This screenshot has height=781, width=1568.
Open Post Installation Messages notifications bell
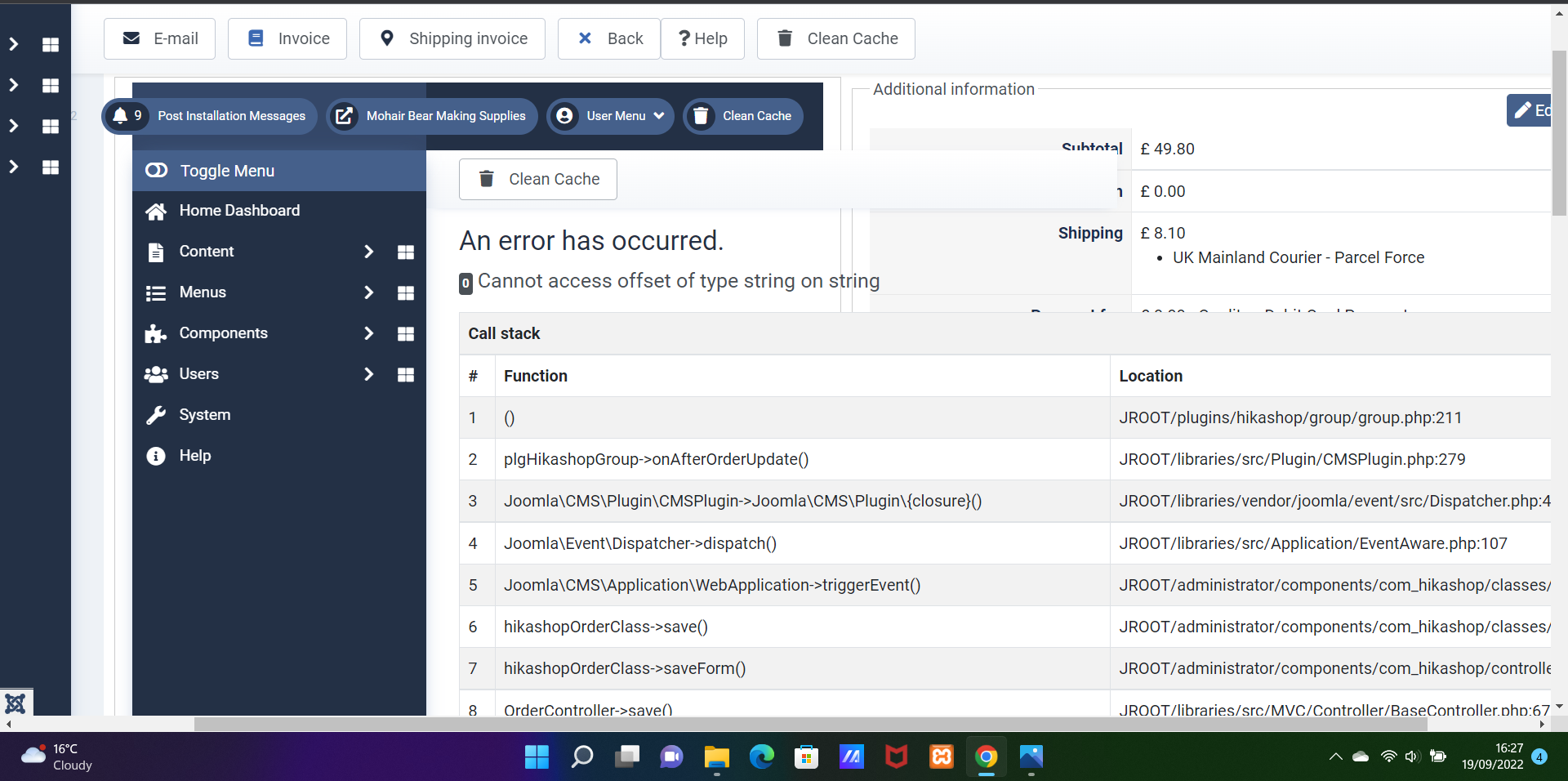coord(209,116)
